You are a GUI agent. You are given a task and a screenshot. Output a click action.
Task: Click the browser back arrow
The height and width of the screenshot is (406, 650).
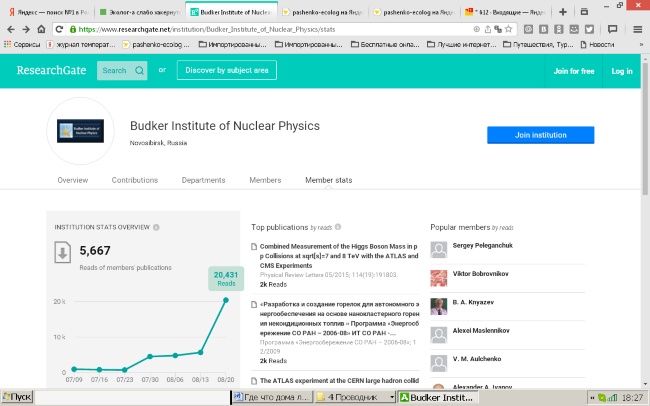point(10,29)
